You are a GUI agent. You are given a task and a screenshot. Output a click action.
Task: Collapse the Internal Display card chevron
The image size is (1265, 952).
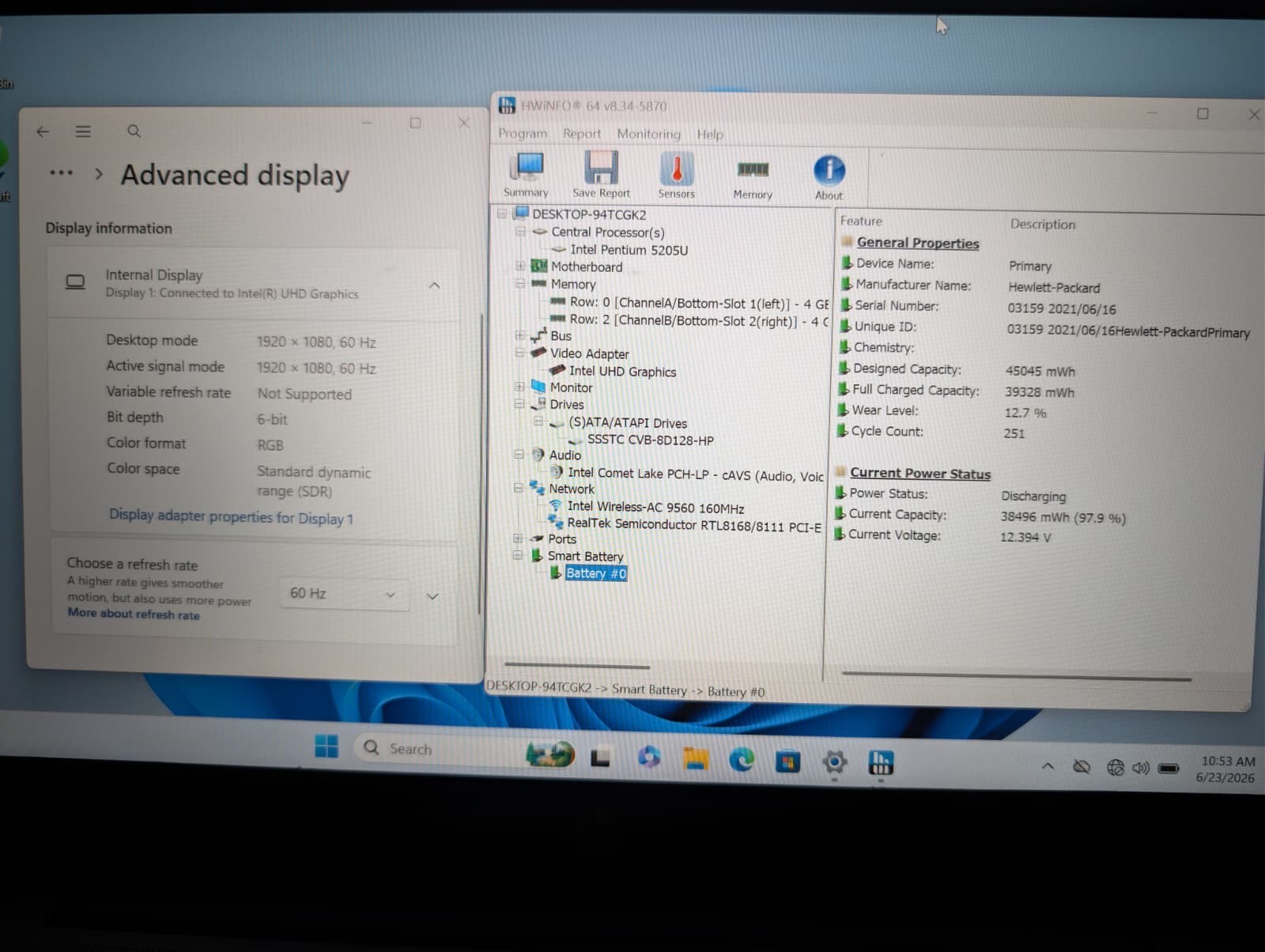tap(434, 285)
